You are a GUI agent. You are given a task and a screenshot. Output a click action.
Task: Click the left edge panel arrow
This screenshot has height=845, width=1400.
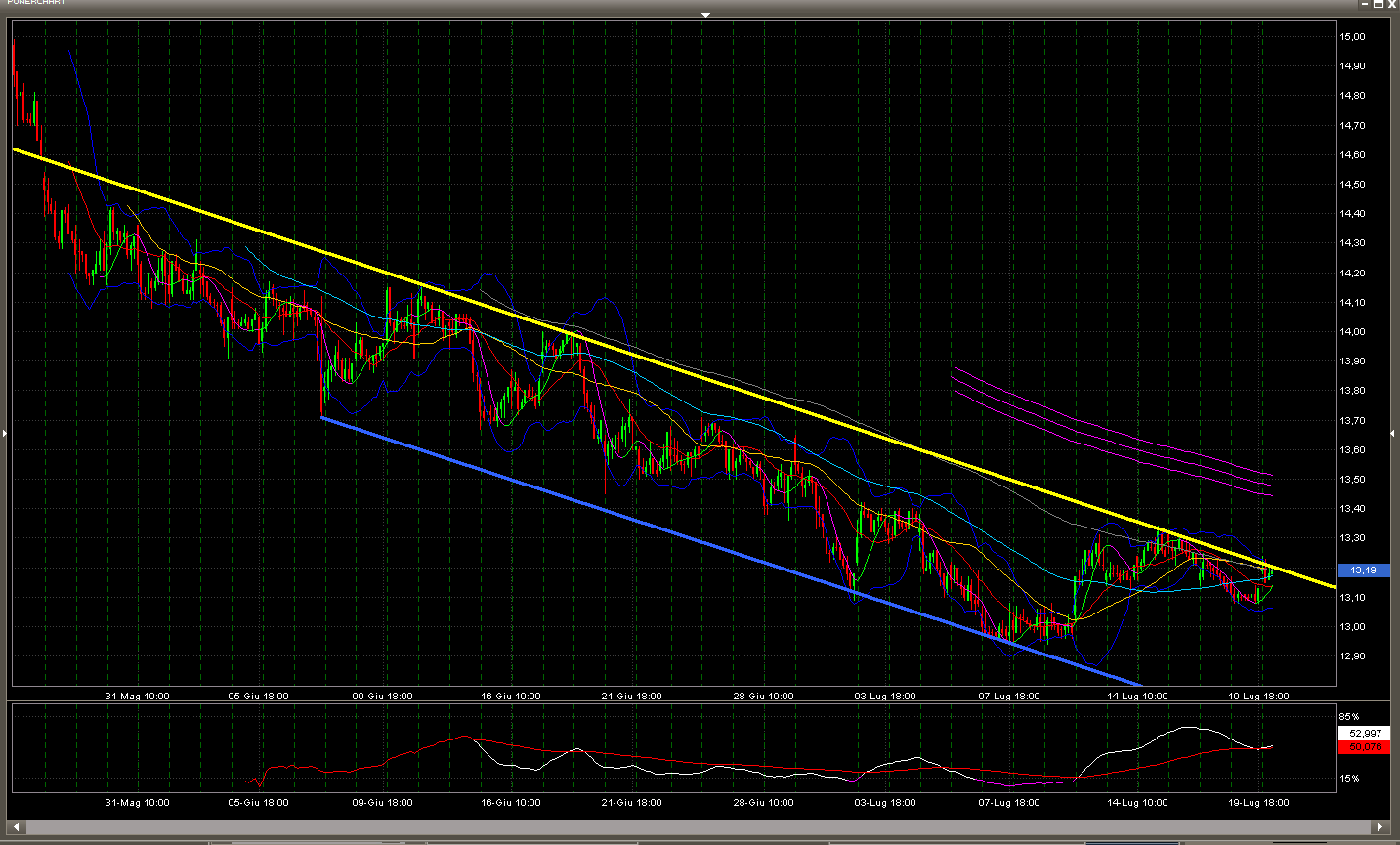pyautogui.click(x=4, y=432)
